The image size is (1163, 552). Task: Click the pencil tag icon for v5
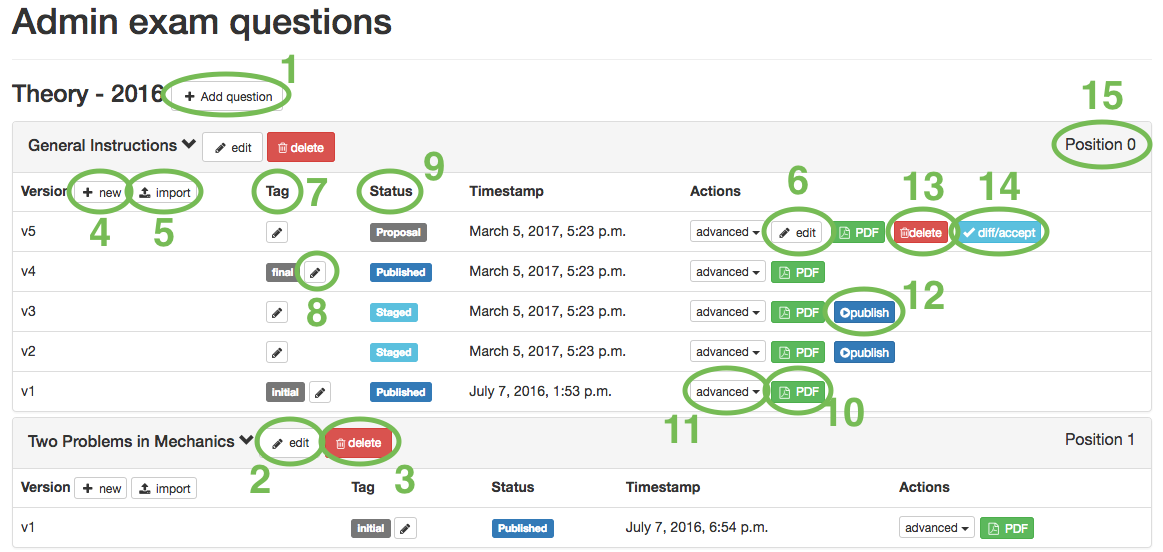point(277,232)
